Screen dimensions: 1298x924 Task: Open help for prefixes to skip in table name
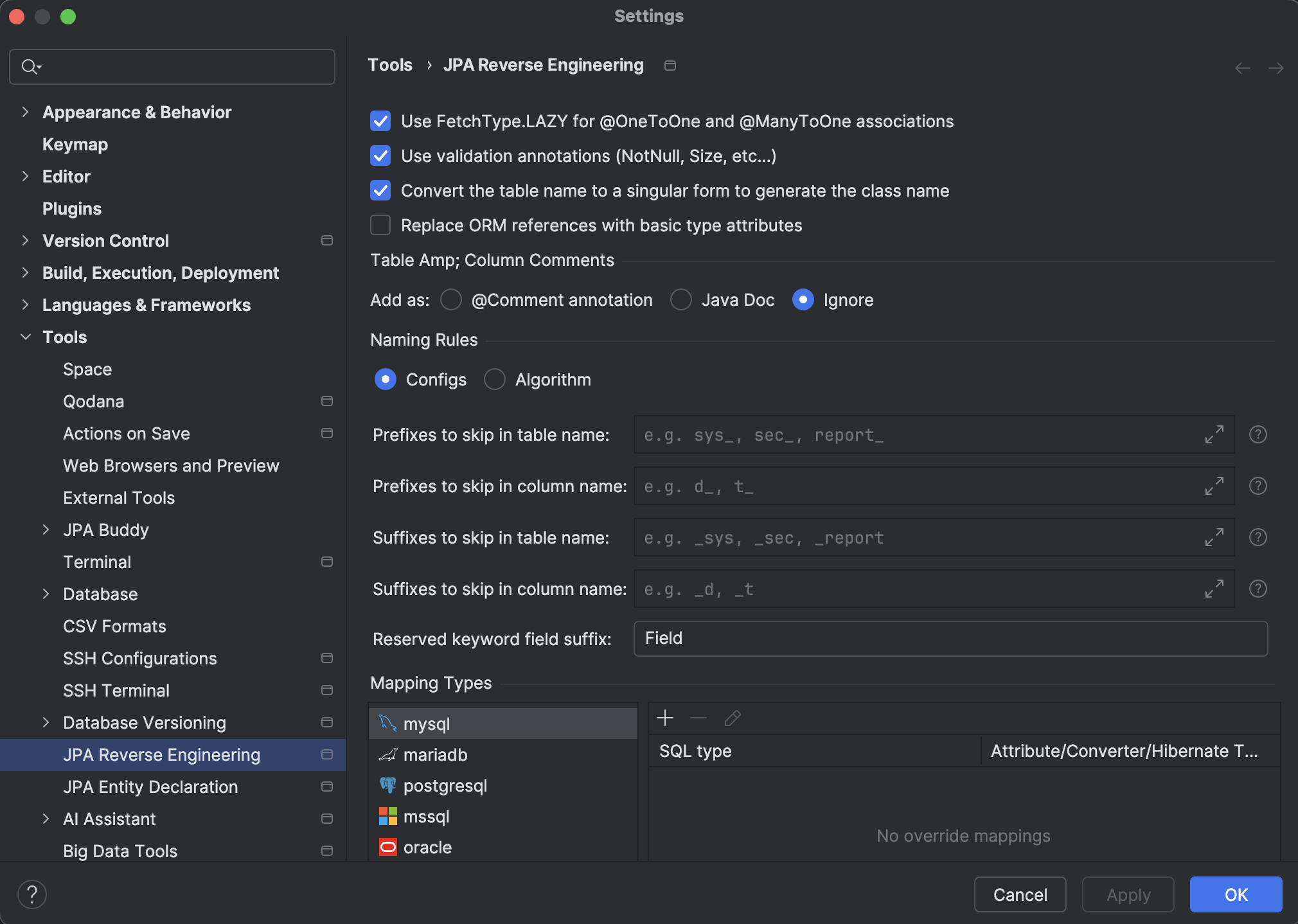[x=1258, y=434]
